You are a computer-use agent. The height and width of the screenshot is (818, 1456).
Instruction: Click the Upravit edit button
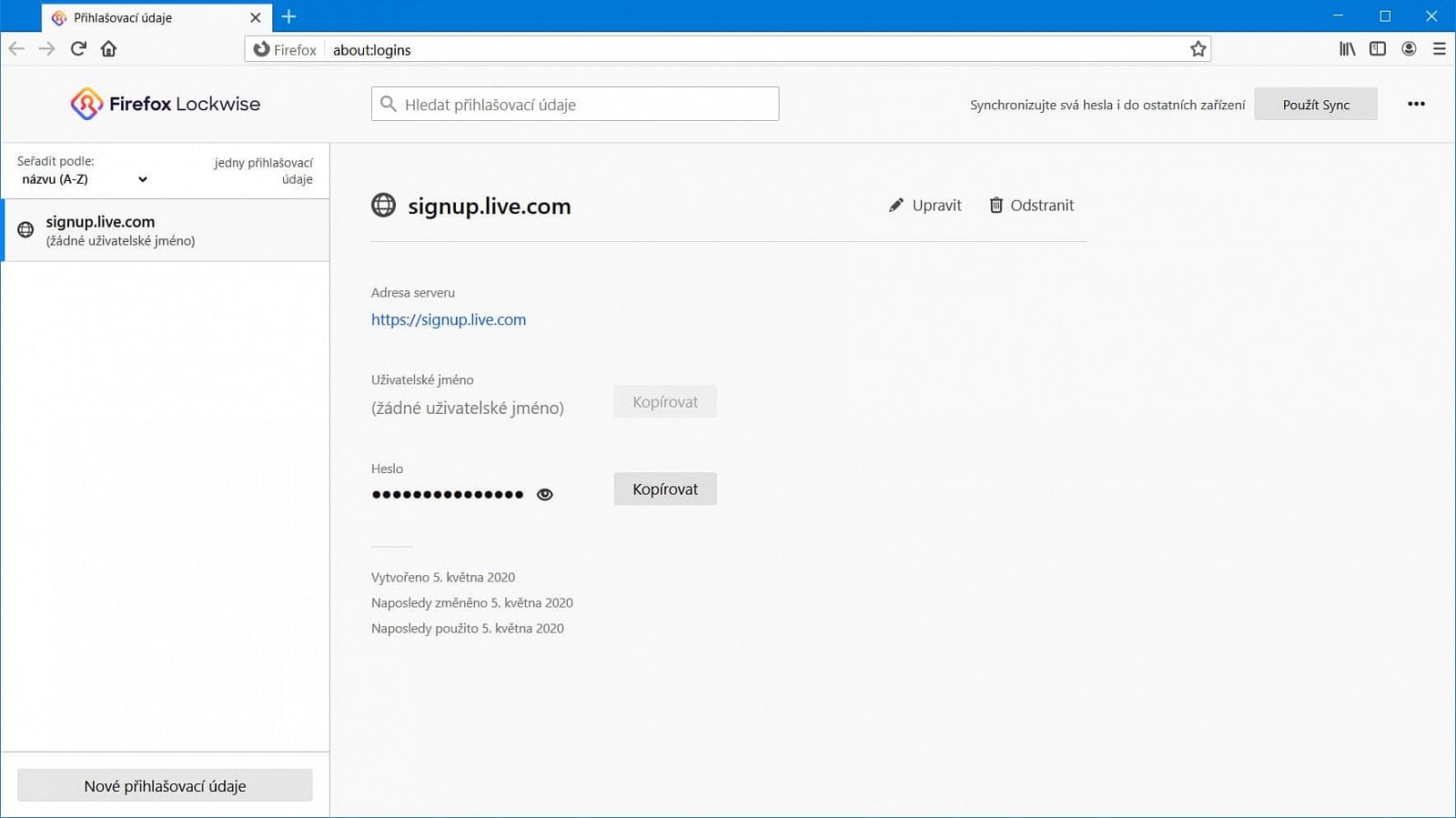coord(925,206)
